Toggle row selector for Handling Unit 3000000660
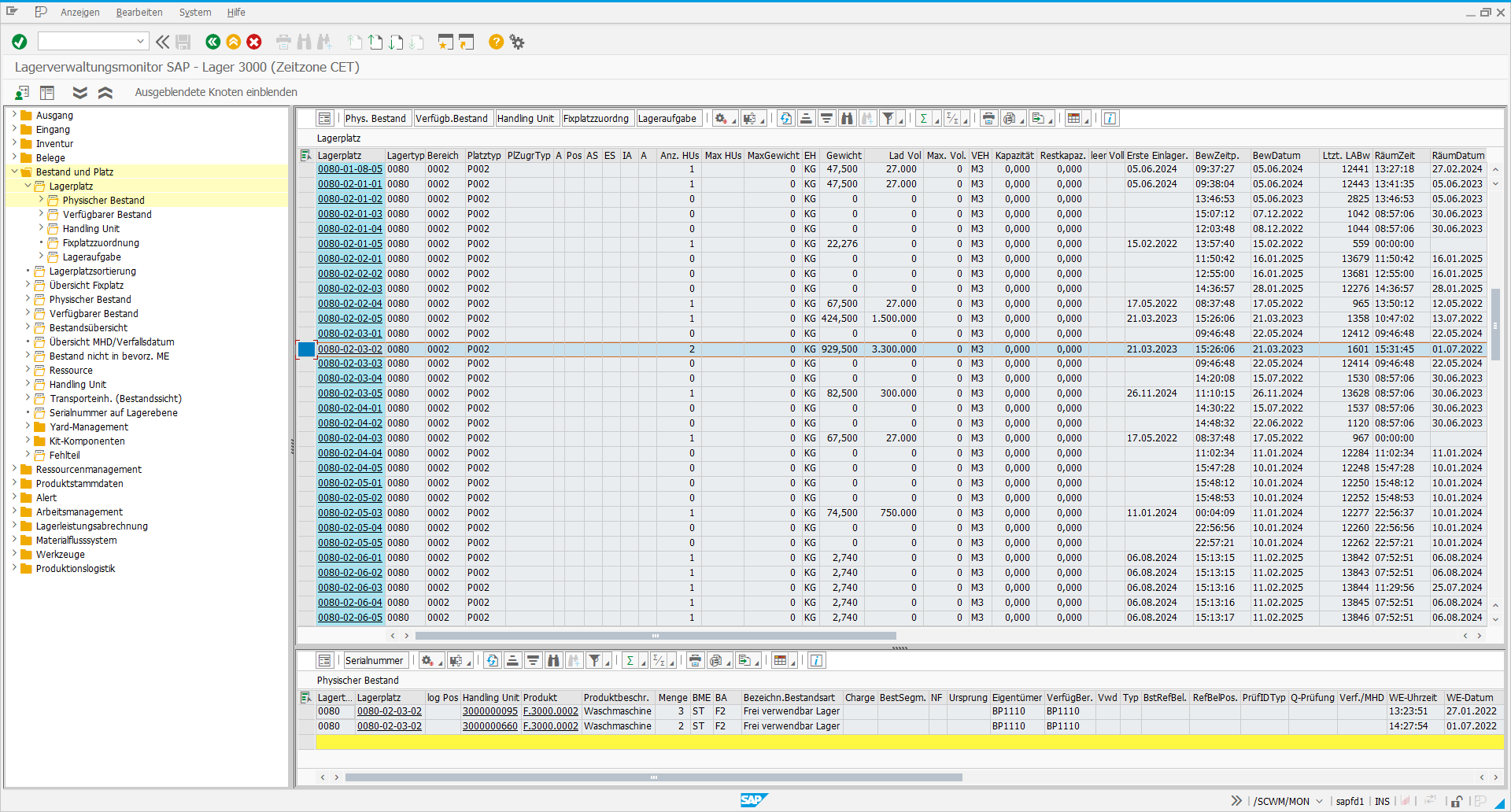 click(306, 726)
